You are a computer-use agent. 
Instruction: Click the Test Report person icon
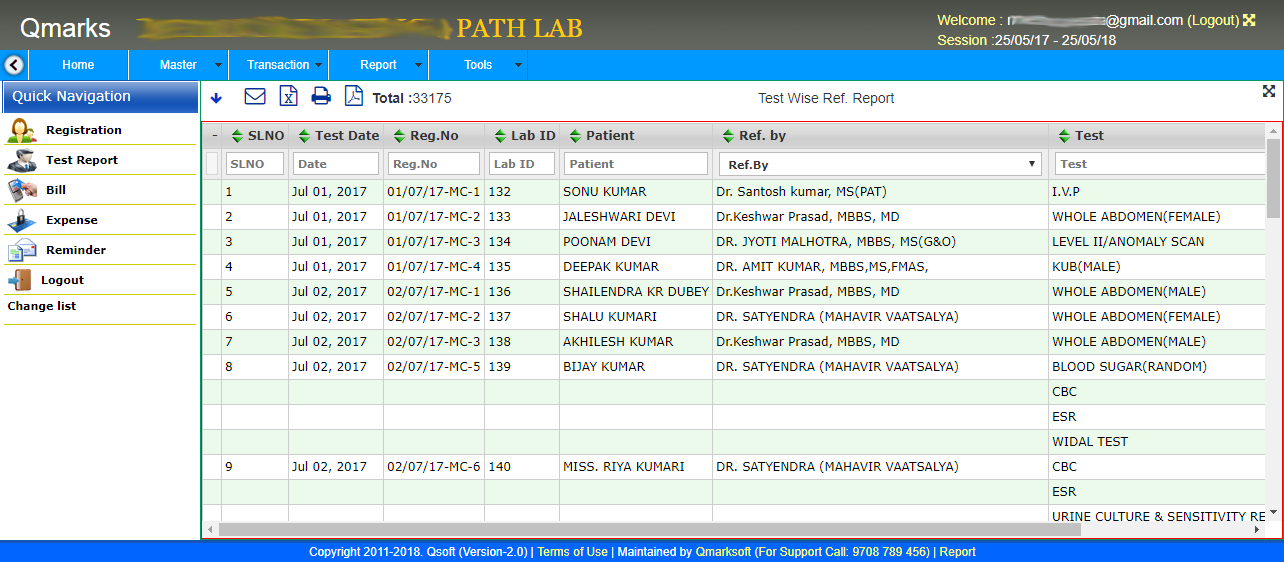click(x=22, y=160)
